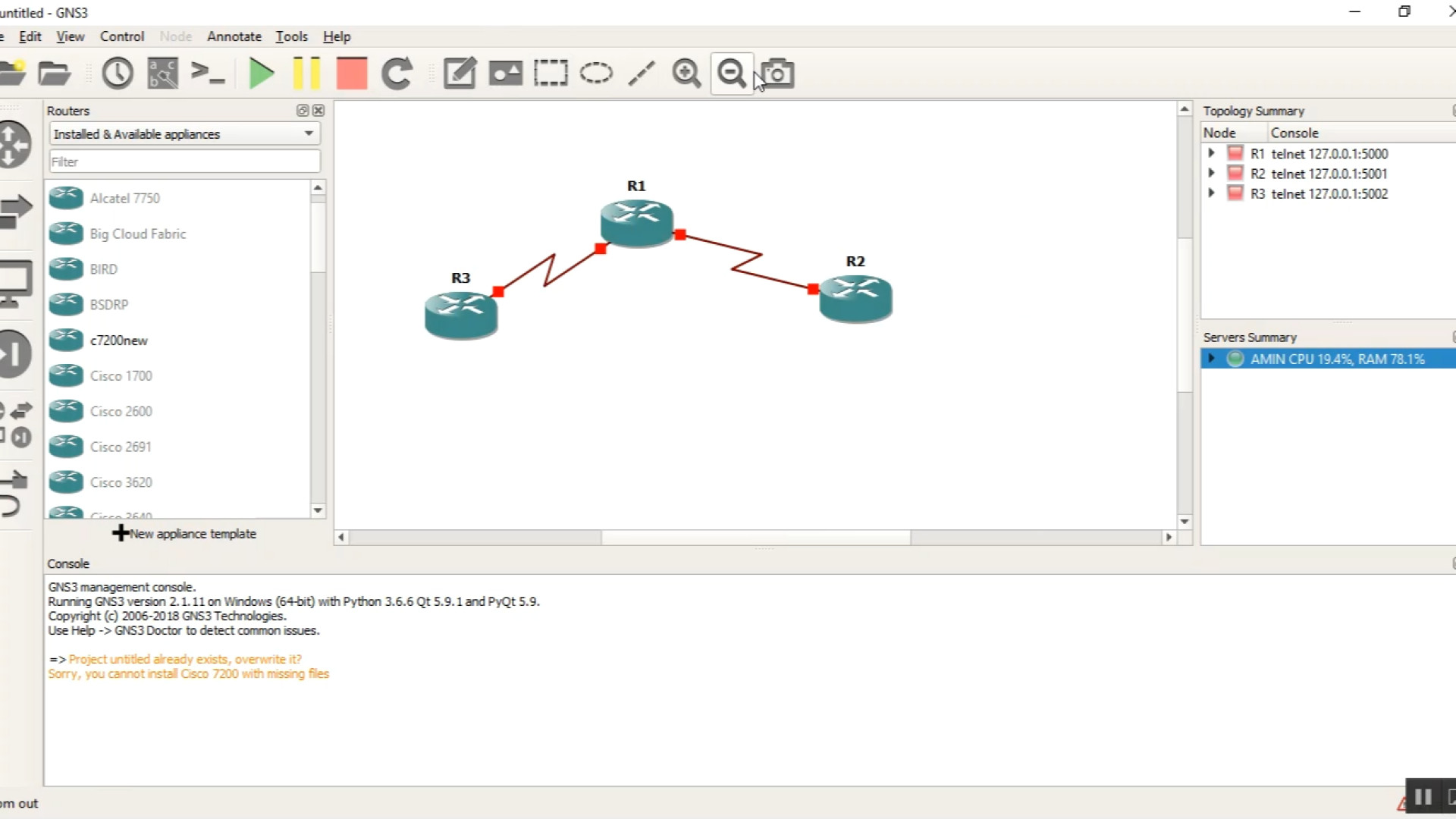Take a screenshot with camera icon
The image size is (1456, 819).
(x=777, y=74)
